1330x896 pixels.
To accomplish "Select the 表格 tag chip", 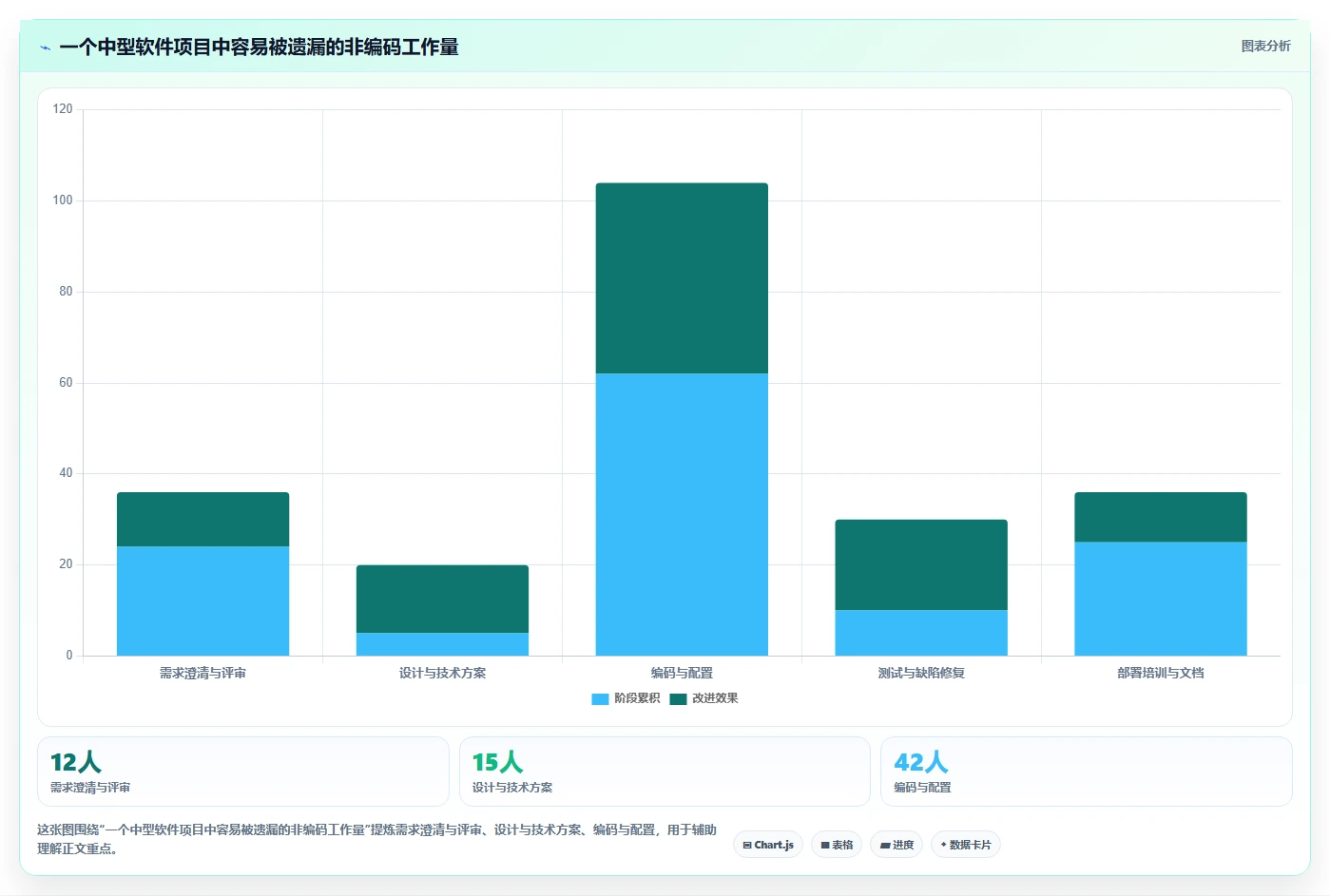I will [837, 845].
